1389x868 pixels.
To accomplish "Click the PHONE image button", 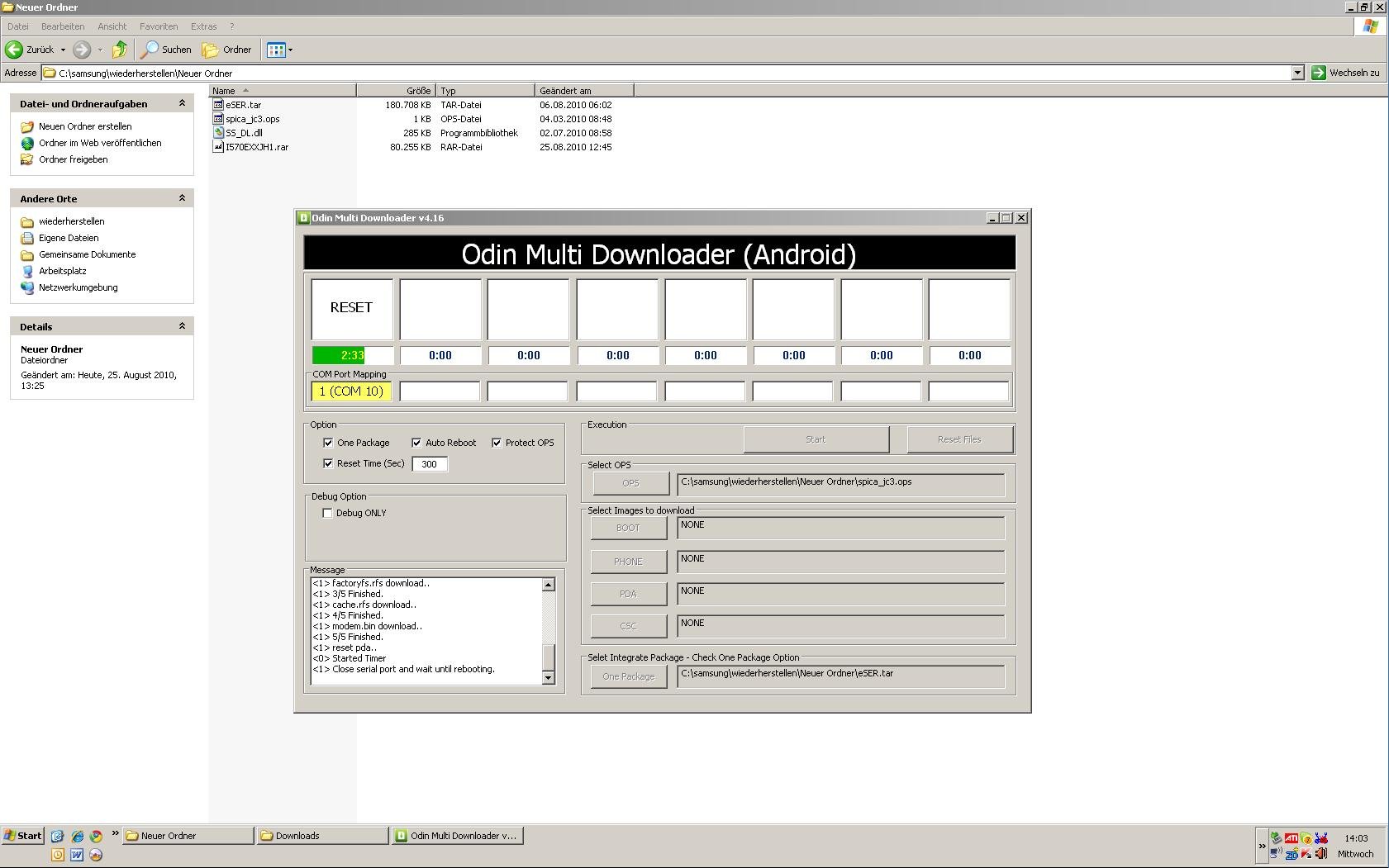I will coord(628,562).
